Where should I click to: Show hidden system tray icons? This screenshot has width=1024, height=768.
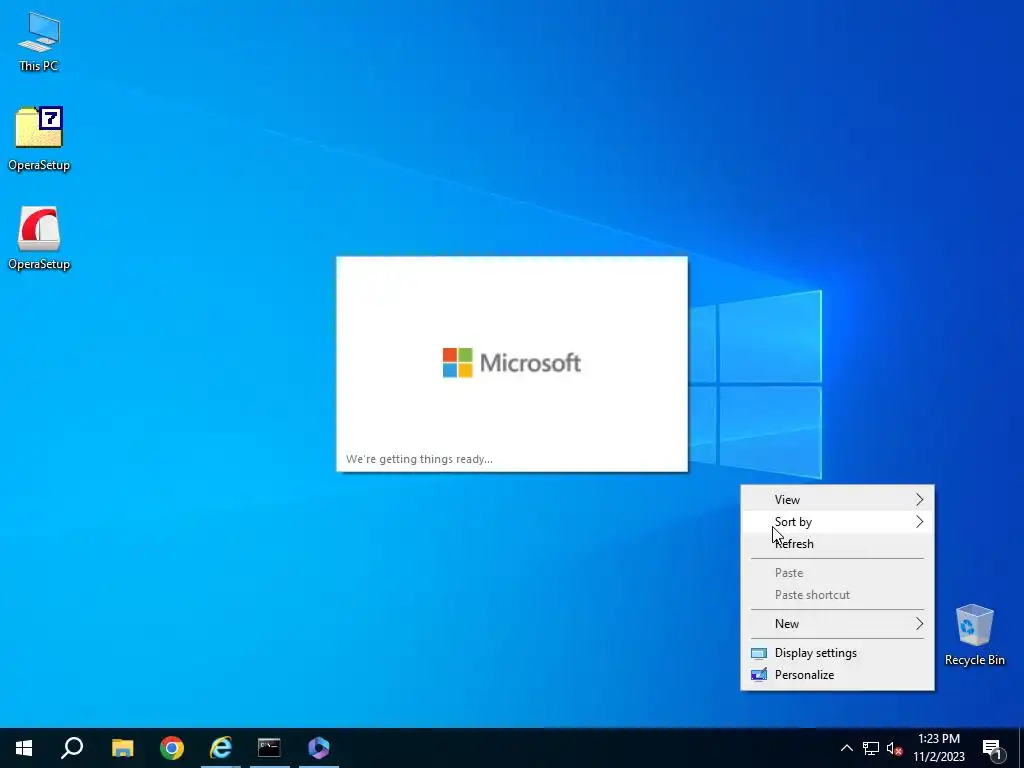point(846,748)
